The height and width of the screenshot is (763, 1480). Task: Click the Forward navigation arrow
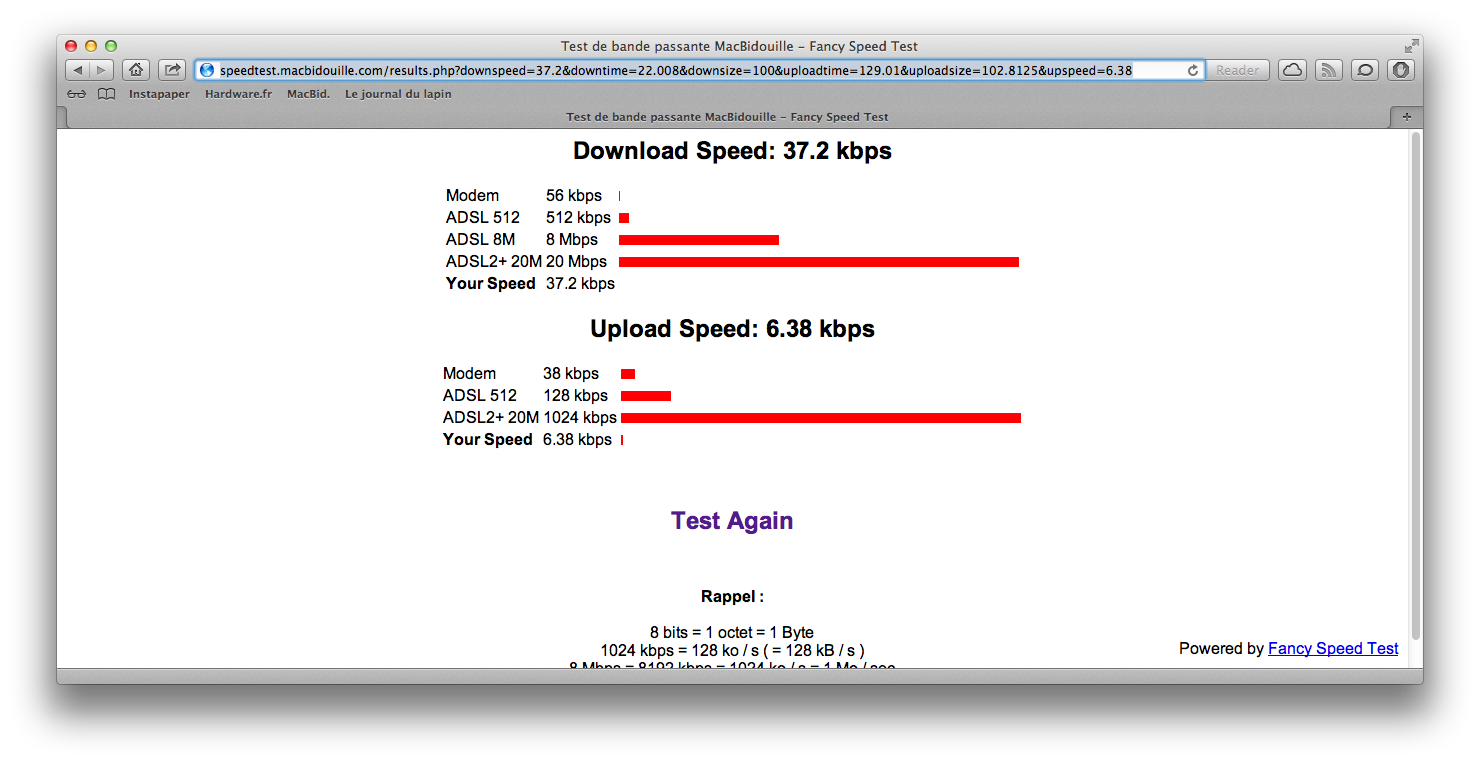coord(101,70)
